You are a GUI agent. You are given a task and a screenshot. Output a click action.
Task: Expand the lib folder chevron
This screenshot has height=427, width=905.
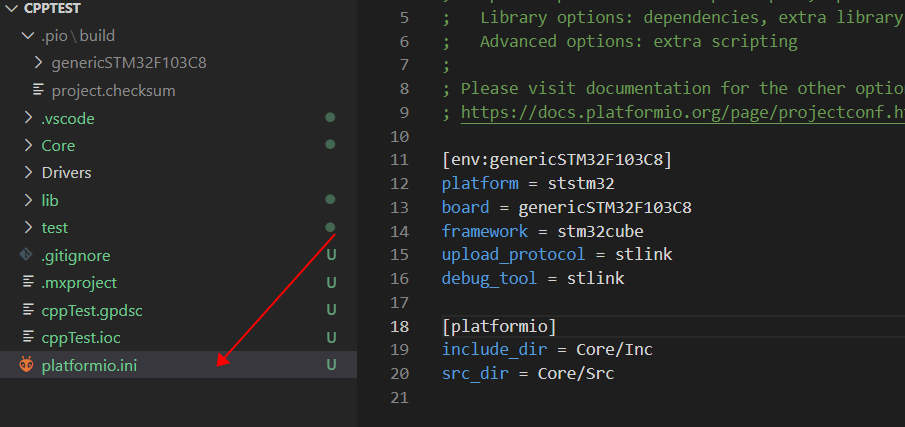(28, 200)
